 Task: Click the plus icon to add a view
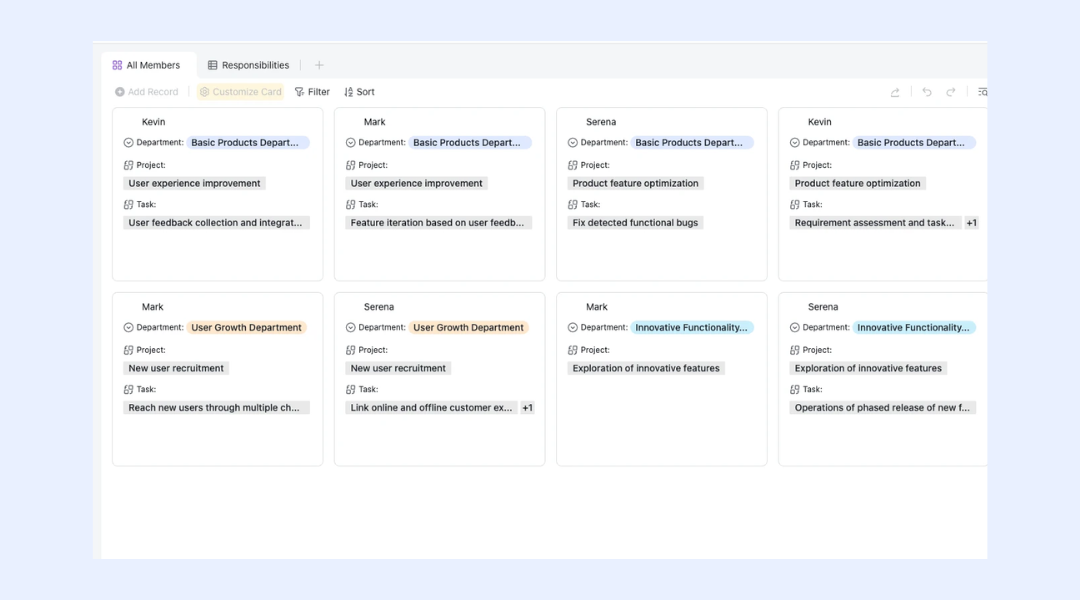coord(319,65)
